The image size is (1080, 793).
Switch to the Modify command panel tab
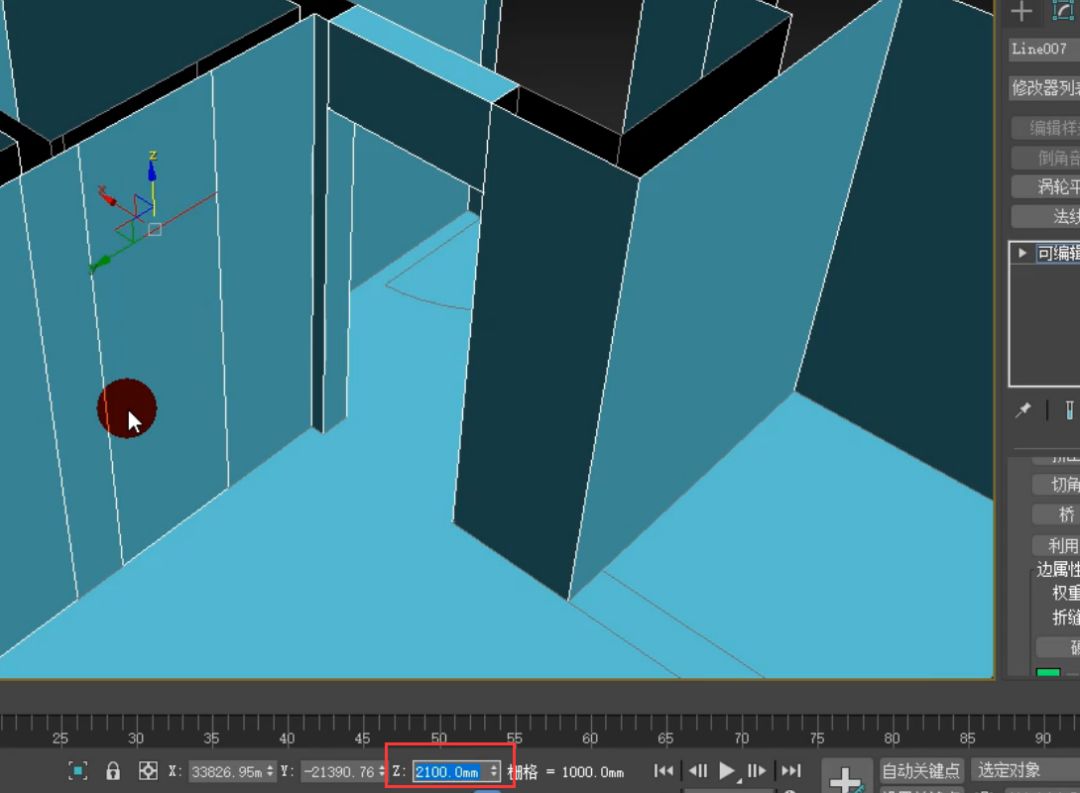coord(1064,11)
